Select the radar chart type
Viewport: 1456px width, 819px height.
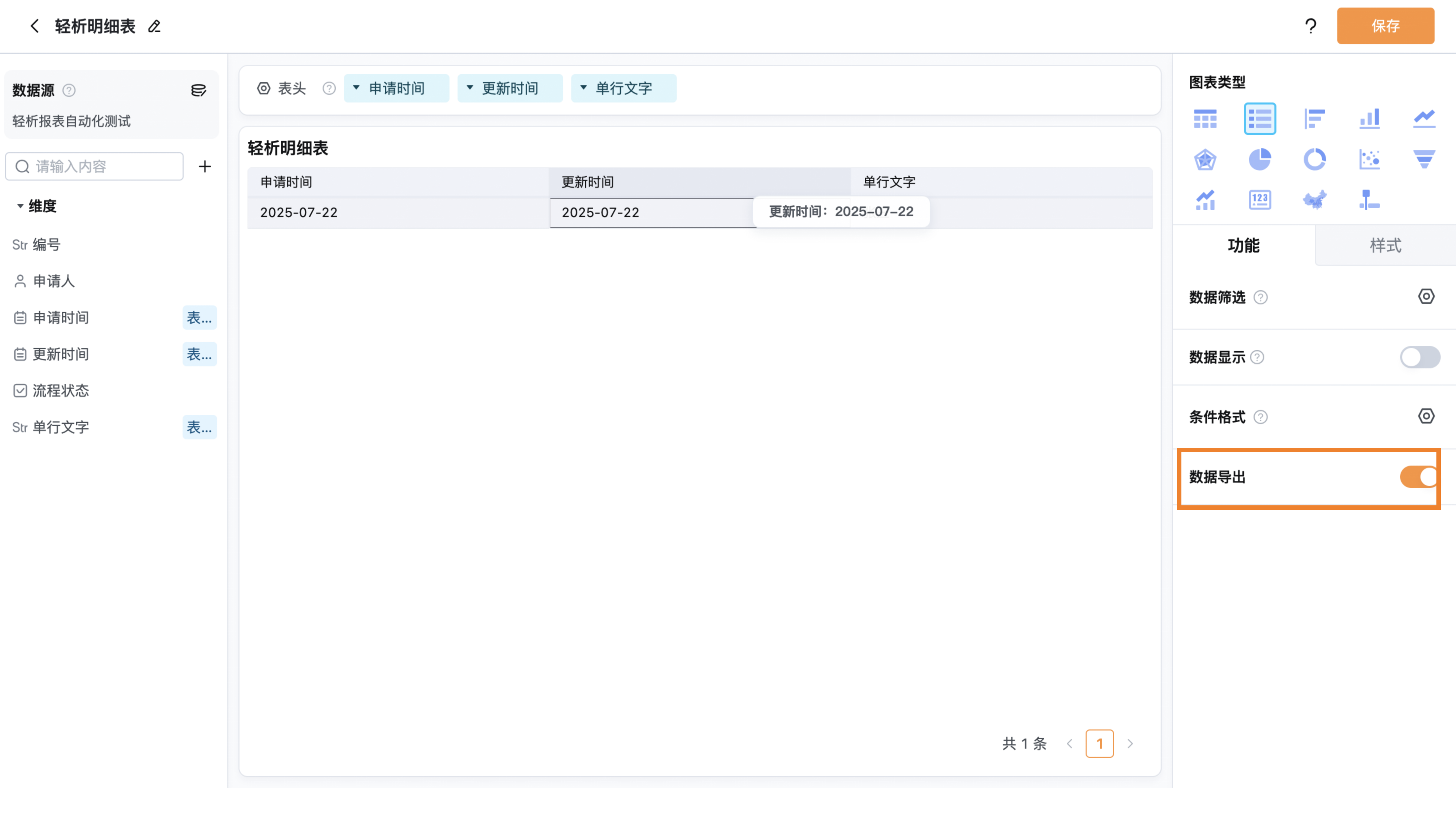click(1205, 159)
